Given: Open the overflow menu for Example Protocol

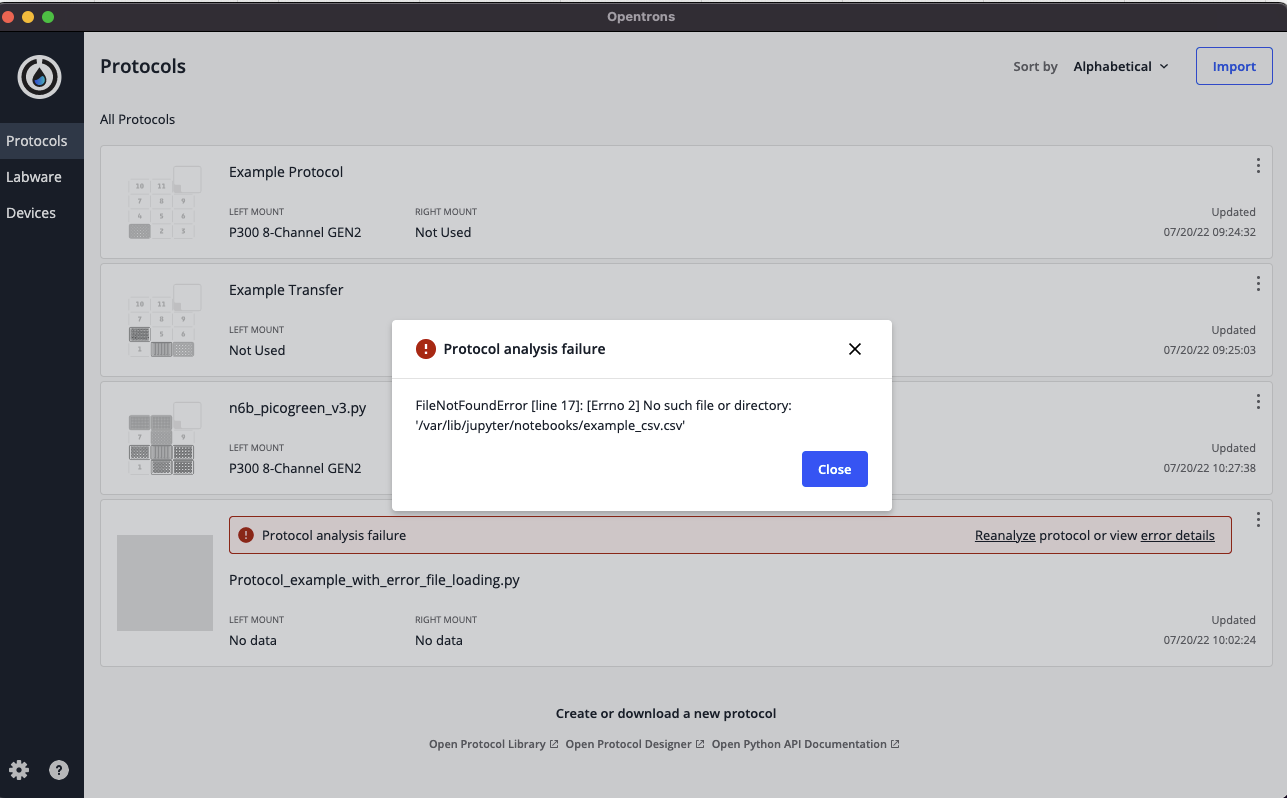Looking at the screenshot, I should tap(1258, 166).
